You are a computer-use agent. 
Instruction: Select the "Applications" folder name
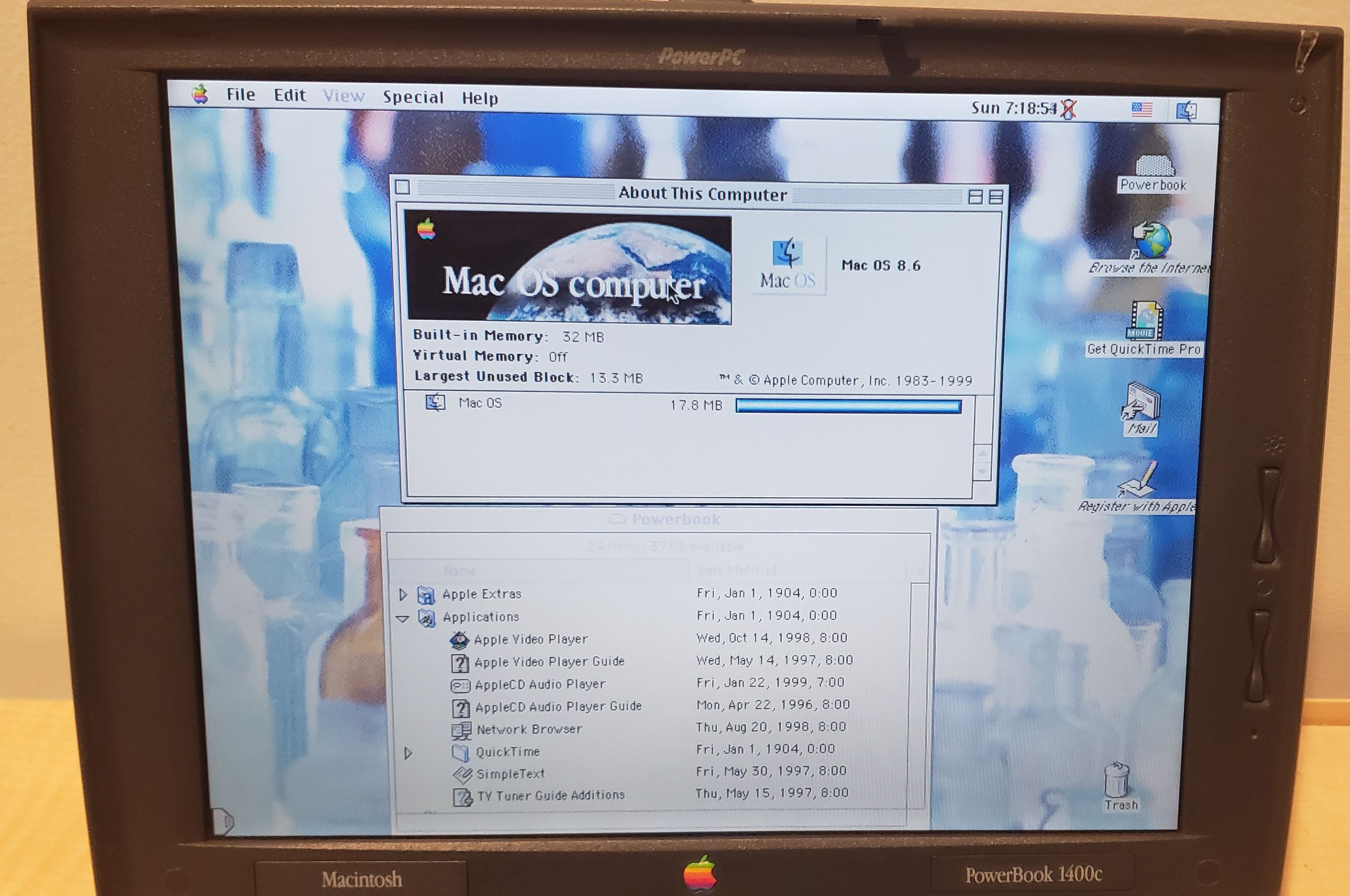481,617
